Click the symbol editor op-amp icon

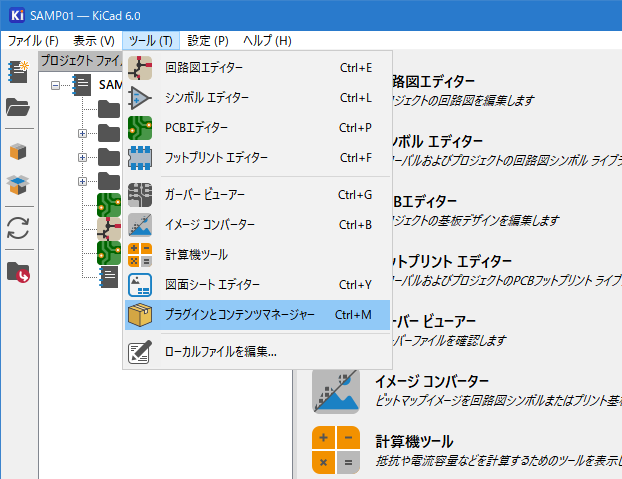139,98
